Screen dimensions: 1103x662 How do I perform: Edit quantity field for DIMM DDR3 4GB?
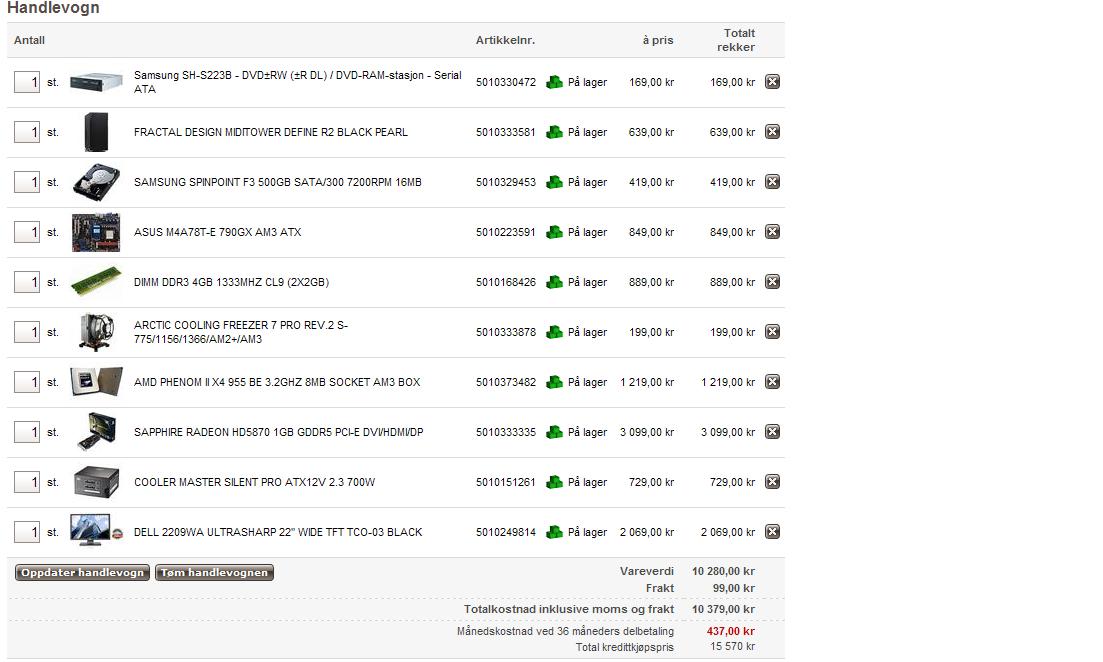click(27, 282)
